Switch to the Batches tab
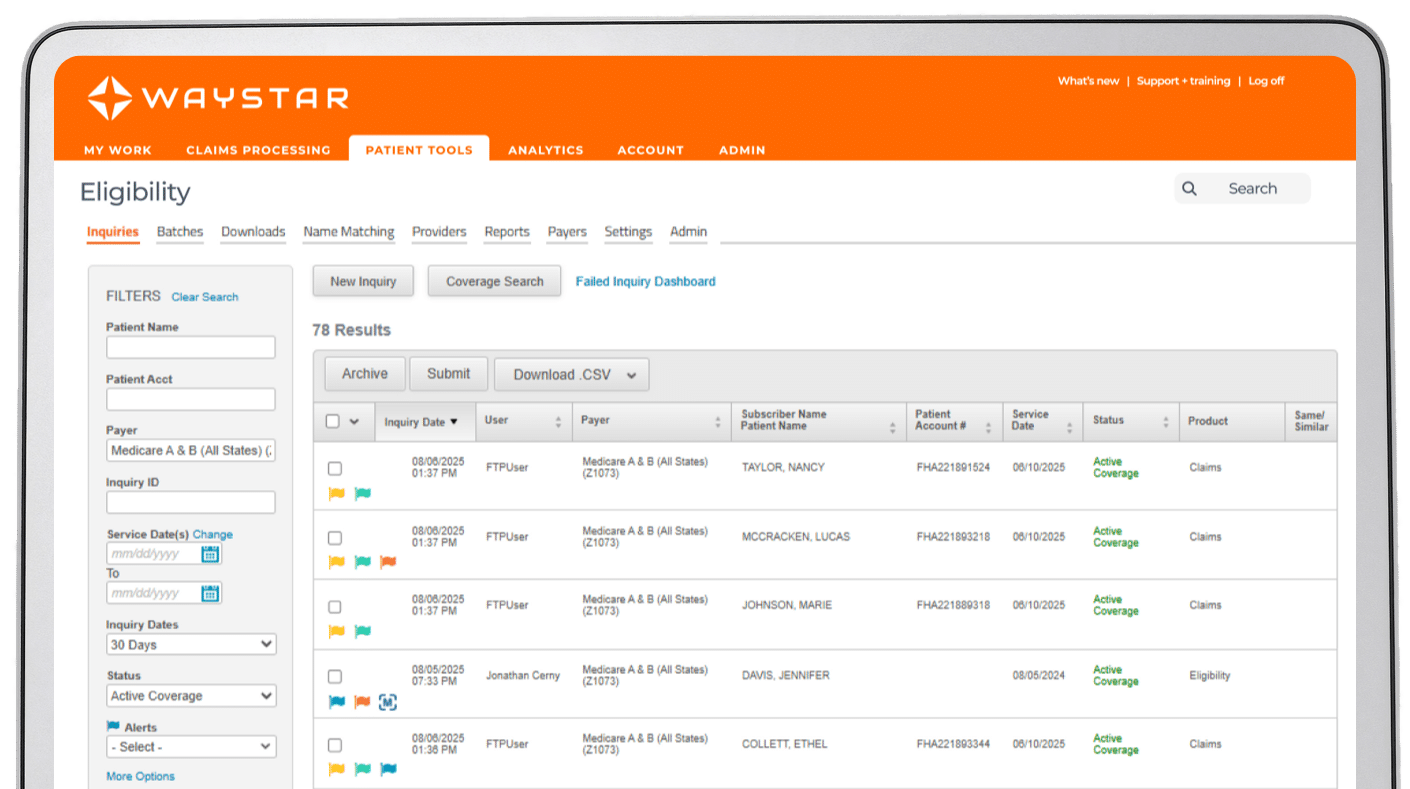1410x789 pixels. click(x=179, y=231)
